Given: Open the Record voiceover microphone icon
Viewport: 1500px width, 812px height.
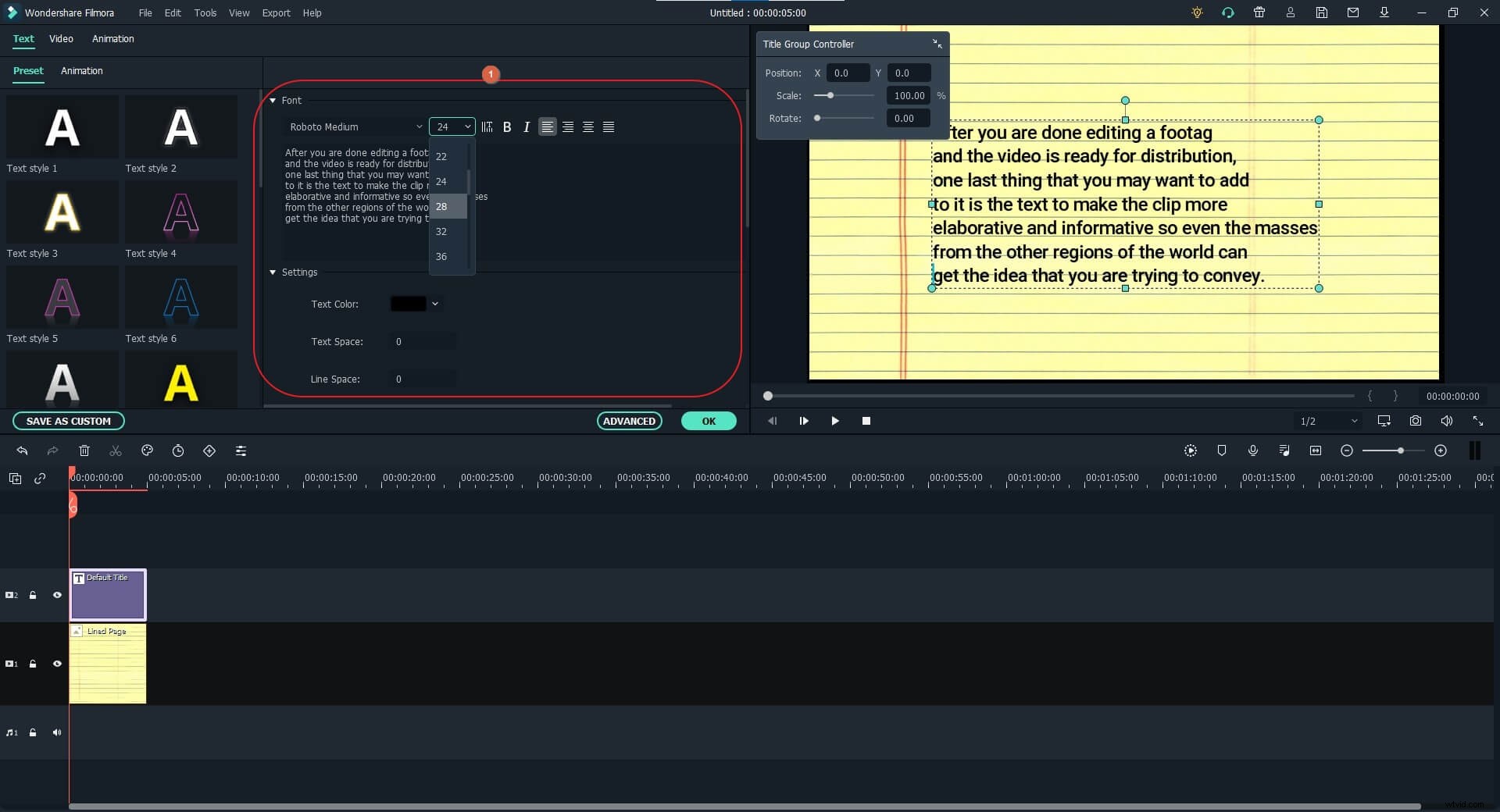Looking at the screenshot, I should [1253, 451].
